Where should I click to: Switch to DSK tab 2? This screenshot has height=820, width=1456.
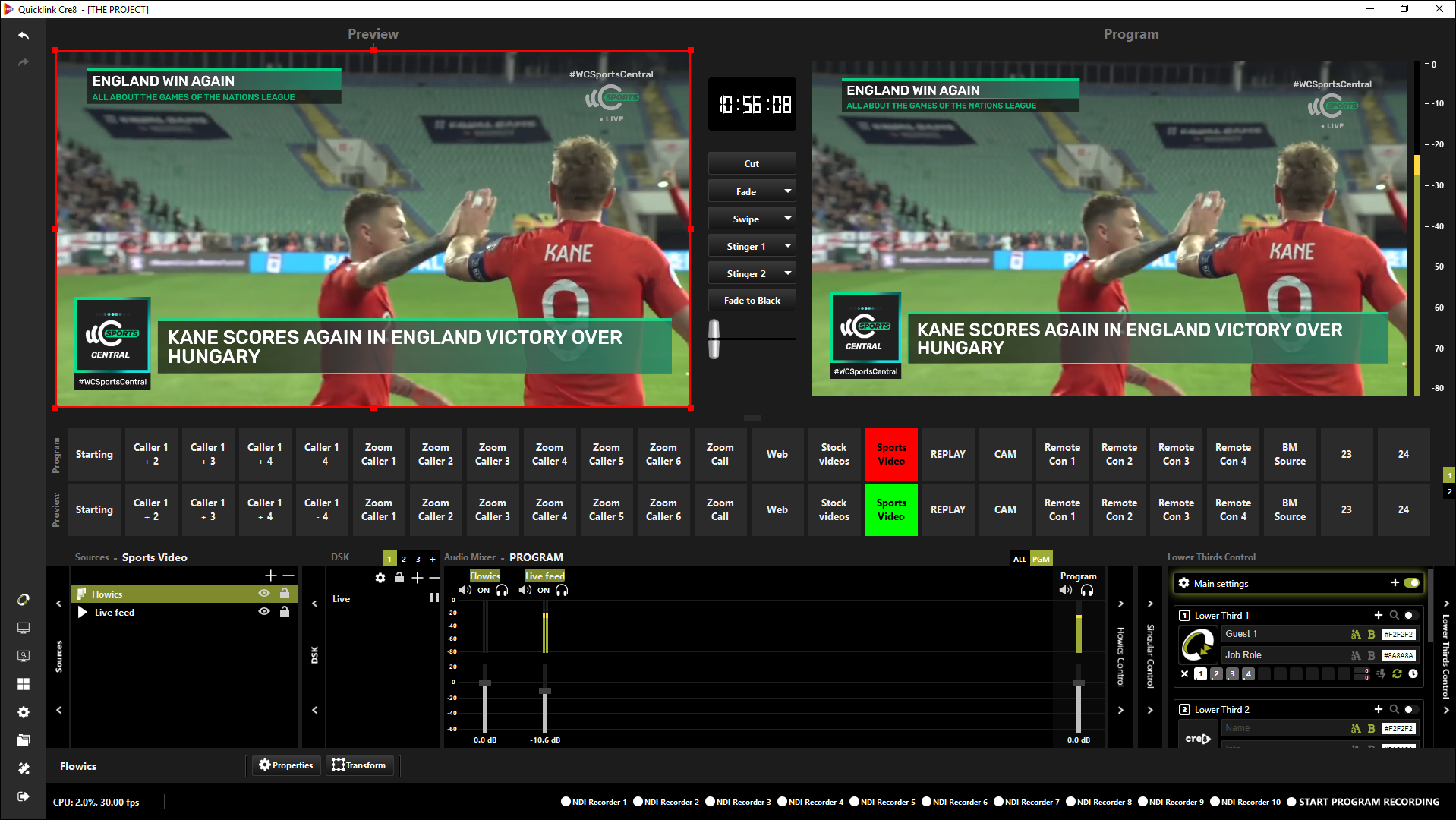(404, 559)
